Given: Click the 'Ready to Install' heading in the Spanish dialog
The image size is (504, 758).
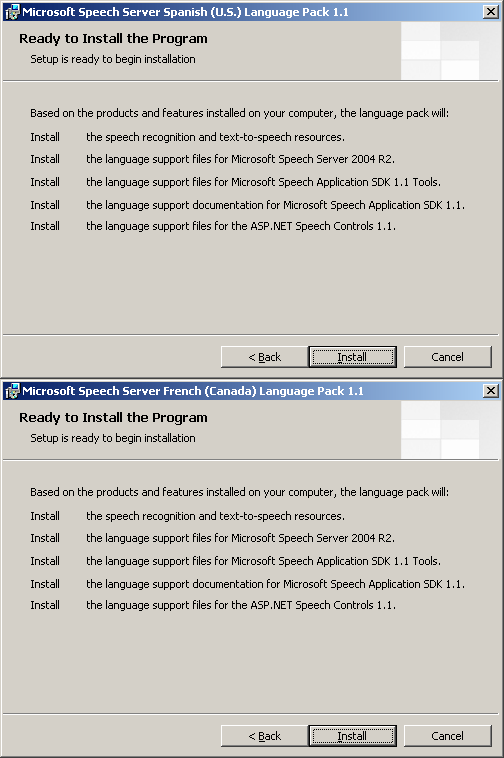Looking at the screenshot, I should (x=113, y=39).
